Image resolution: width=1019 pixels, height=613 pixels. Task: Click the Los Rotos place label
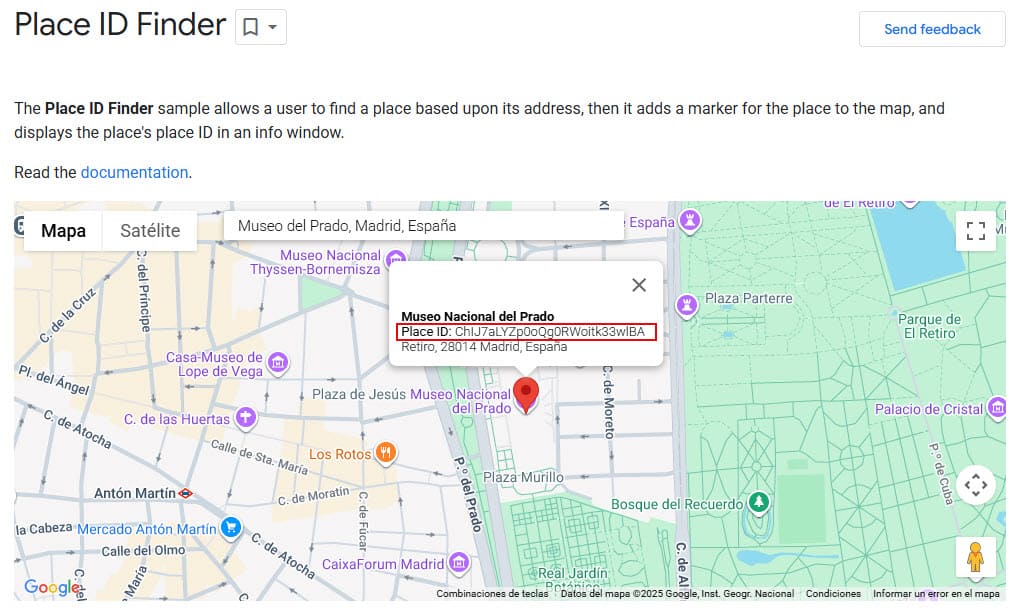pyautogui.click(x=340, y=454)
